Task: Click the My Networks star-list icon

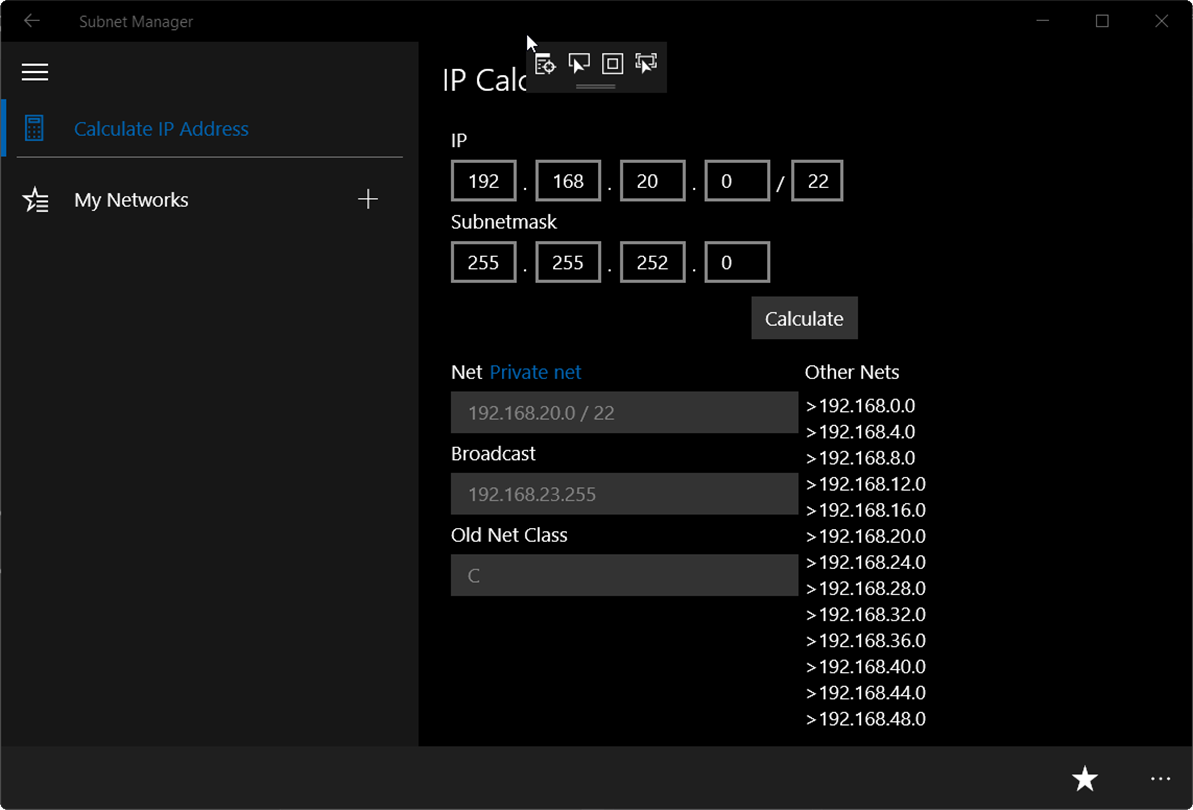Action: click(35, 200)
